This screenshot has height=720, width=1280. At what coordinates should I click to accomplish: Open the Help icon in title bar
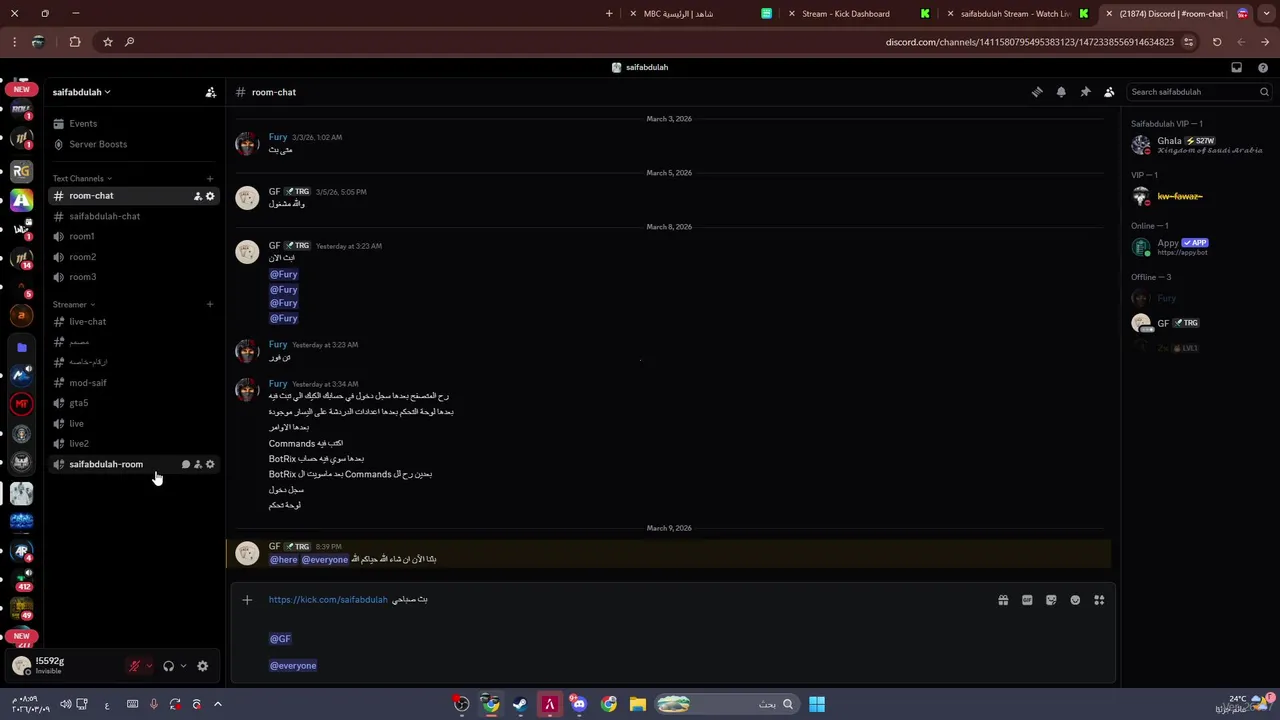(x=1263, y=67)
